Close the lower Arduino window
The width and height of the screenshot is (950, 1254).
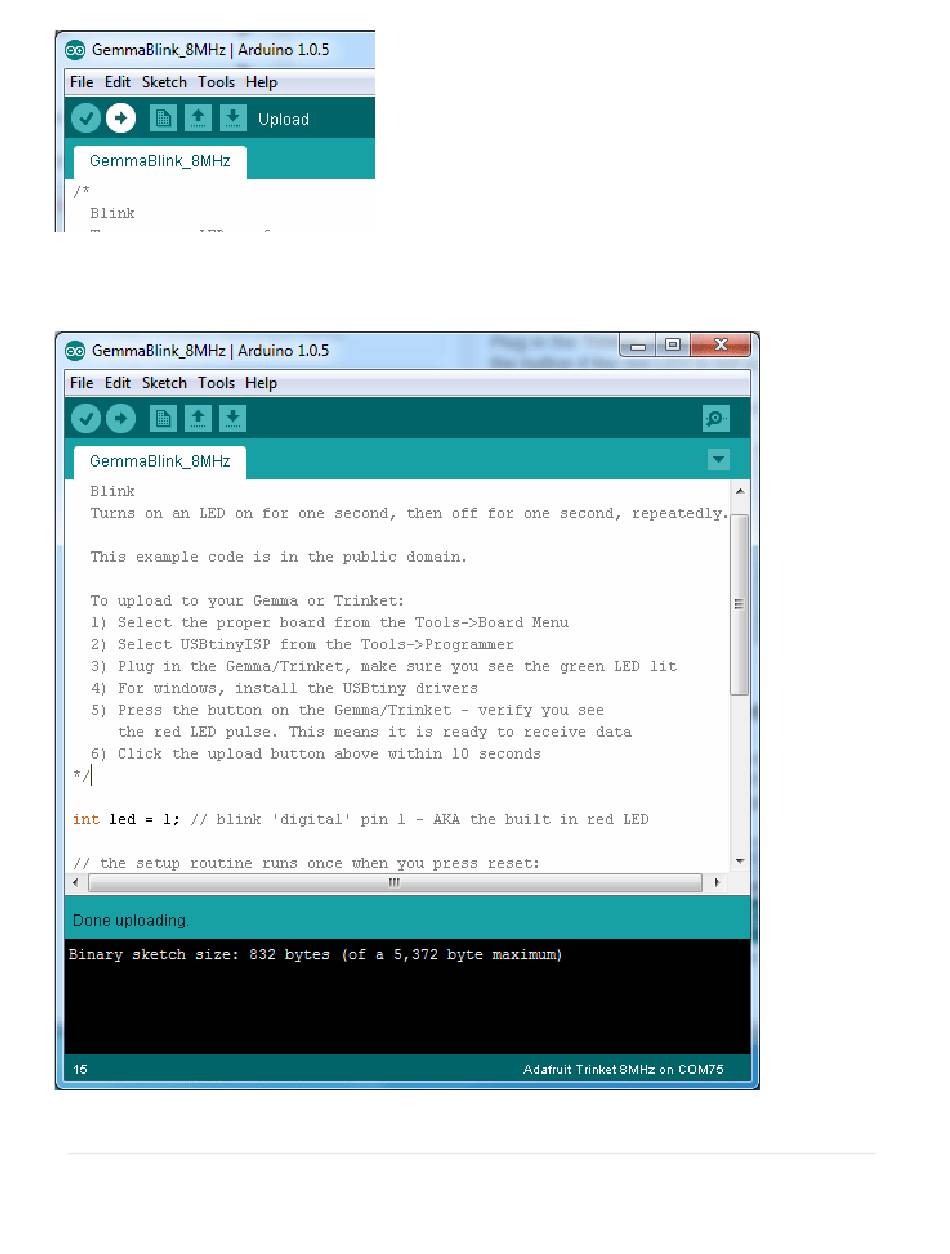[x=721, y=345]
